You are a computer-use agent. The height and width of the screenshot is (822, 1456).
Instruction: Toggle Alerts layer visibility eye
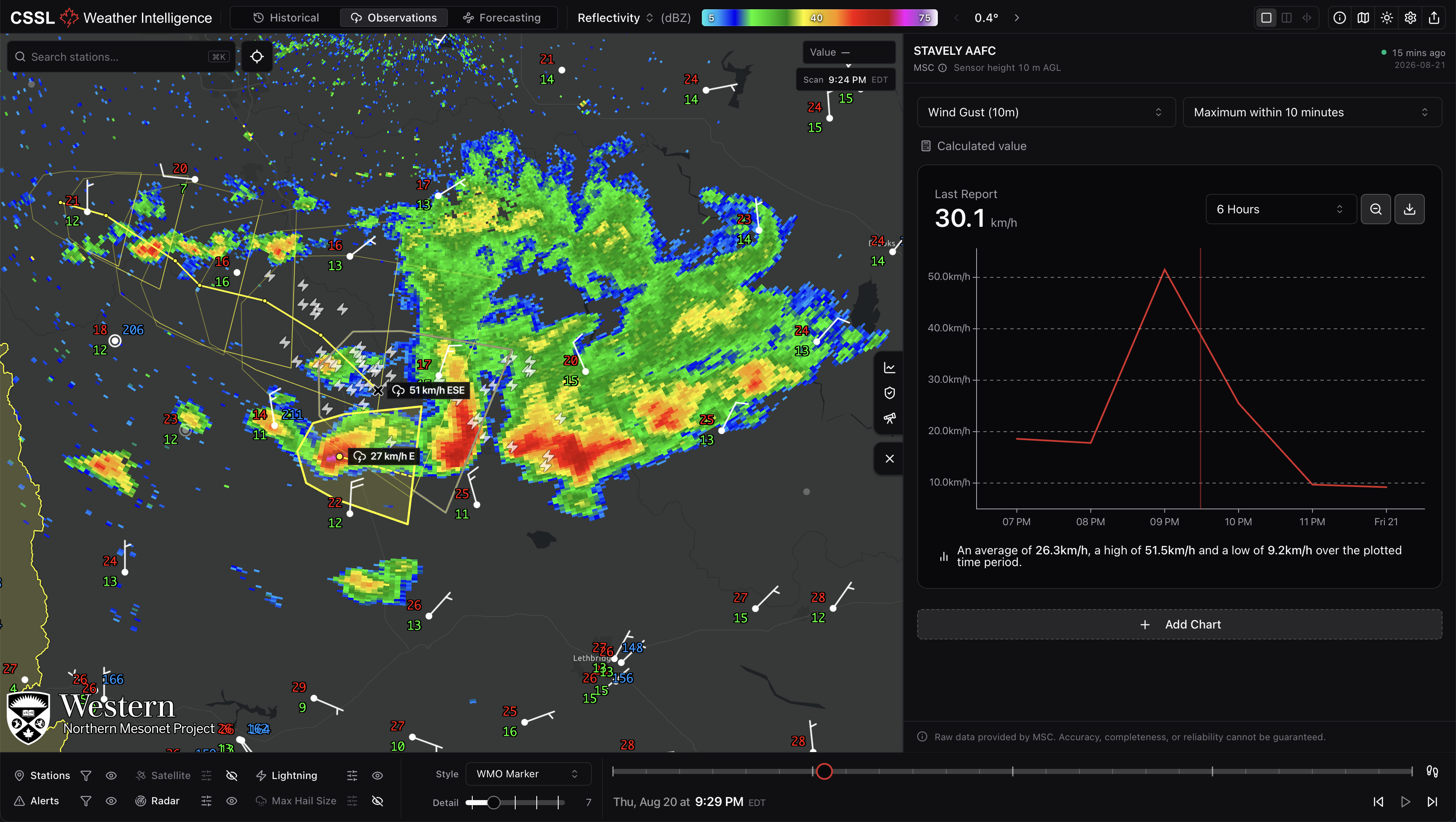click(x=111, y=801)
